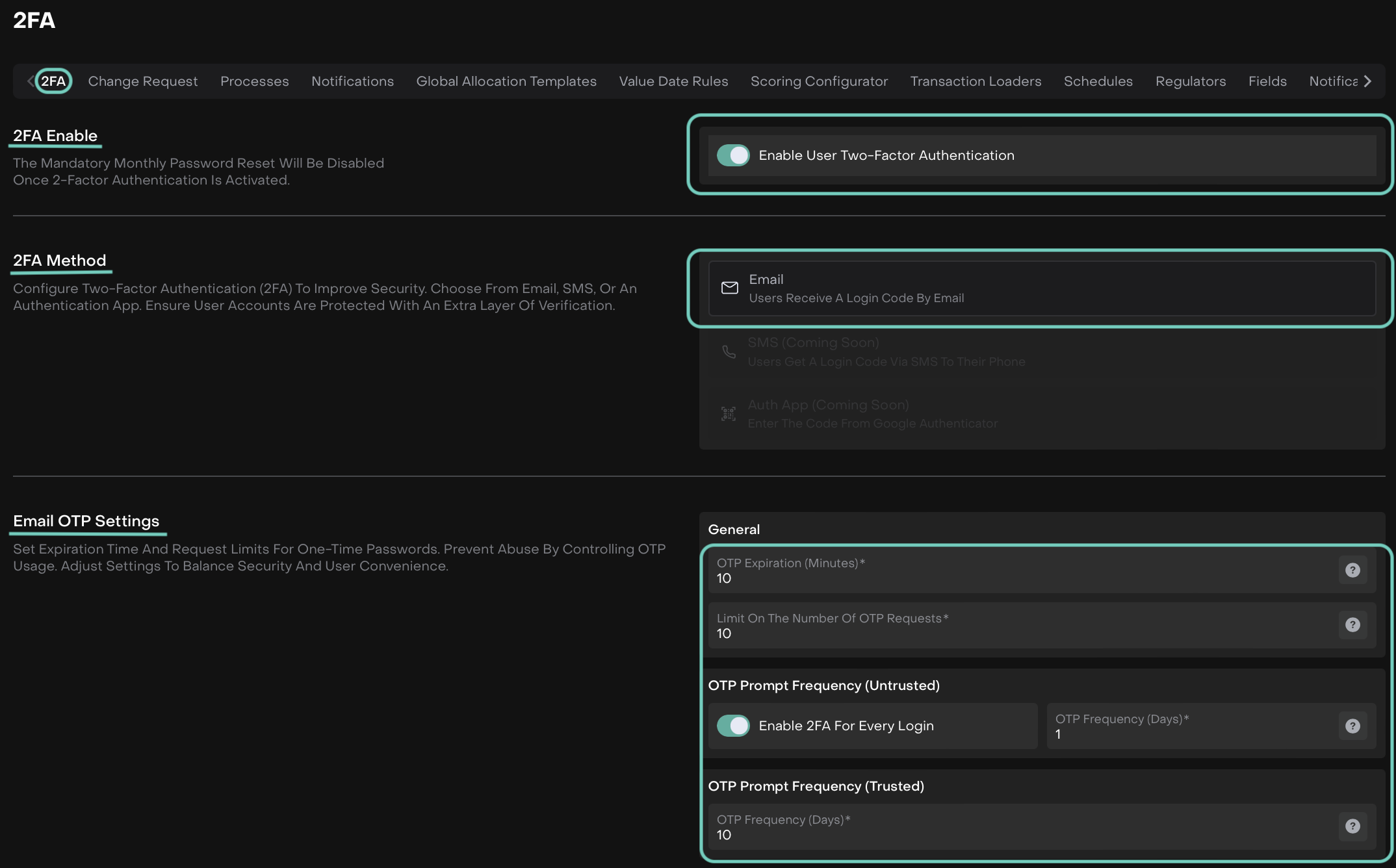1396x868 pixels.
Task: Focus the Trusted OTP Frequency Days field
Action: (1020, 828)
